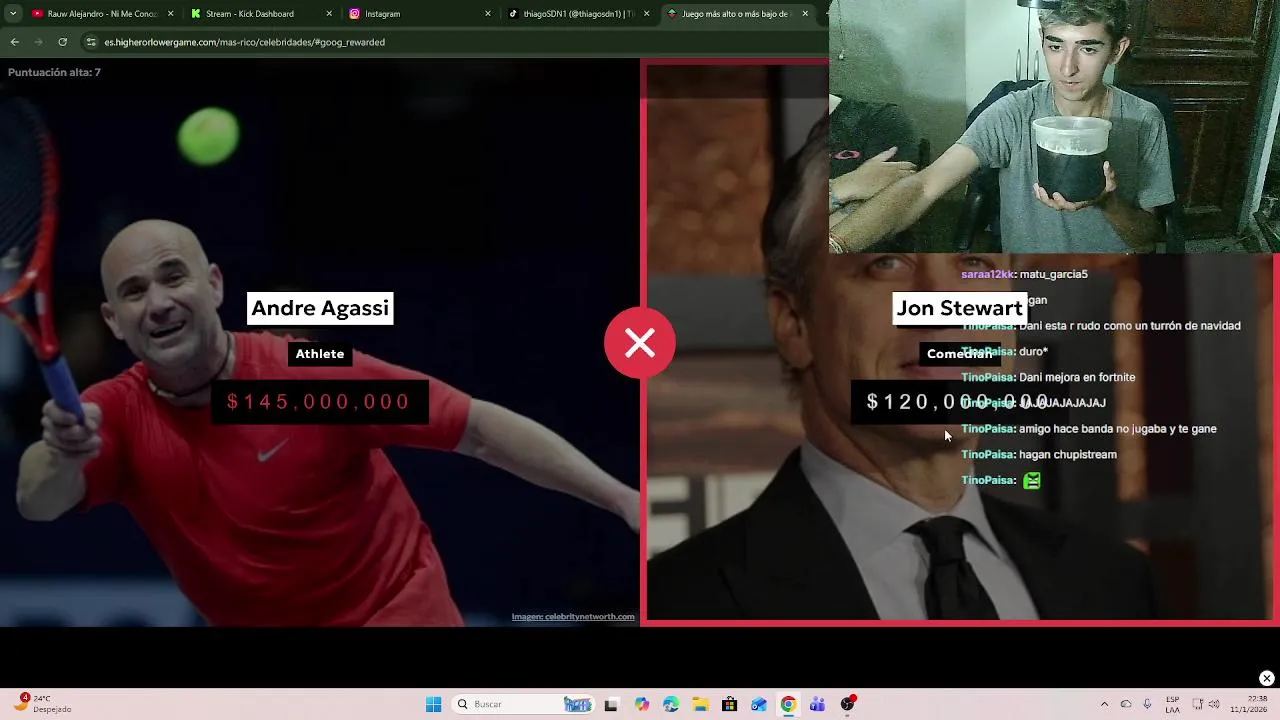Close the higher or lower game tab

(805, 14)
